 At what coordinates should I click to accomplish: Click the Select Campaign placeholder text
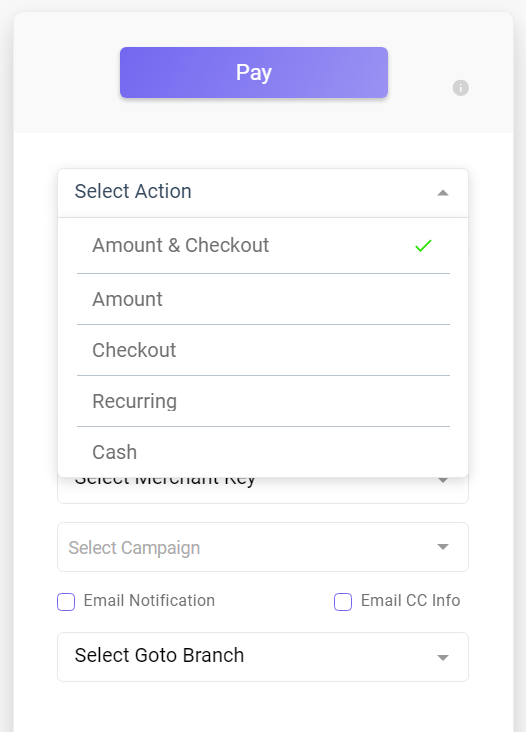click(134, 548)
